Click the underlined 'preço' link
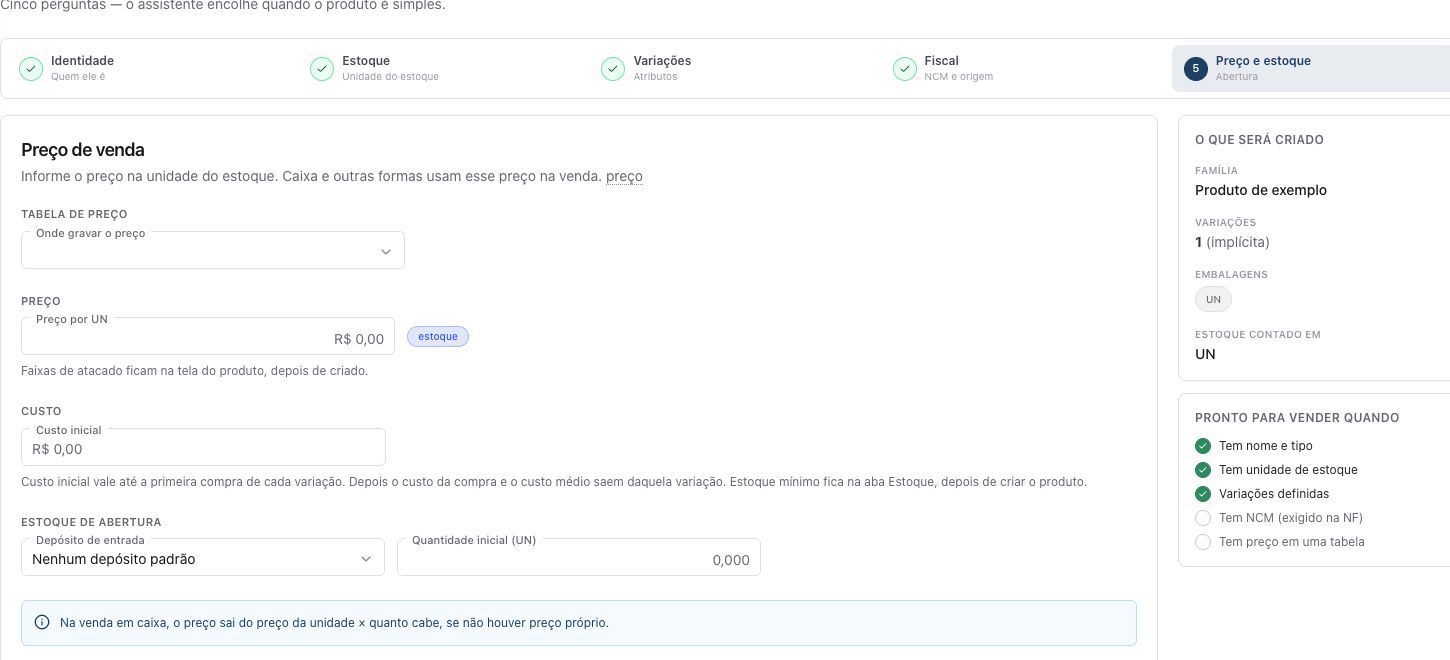The height and width of the screenshot is (660, 1450). pyautogui.click(x=624, y=176)
